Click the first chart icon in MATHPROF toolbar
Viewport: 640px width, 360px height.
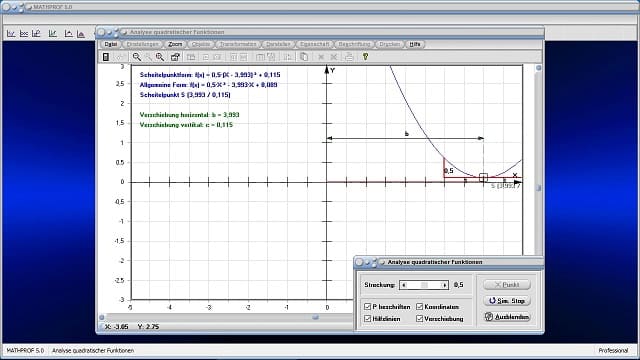[x=11, y=34]
